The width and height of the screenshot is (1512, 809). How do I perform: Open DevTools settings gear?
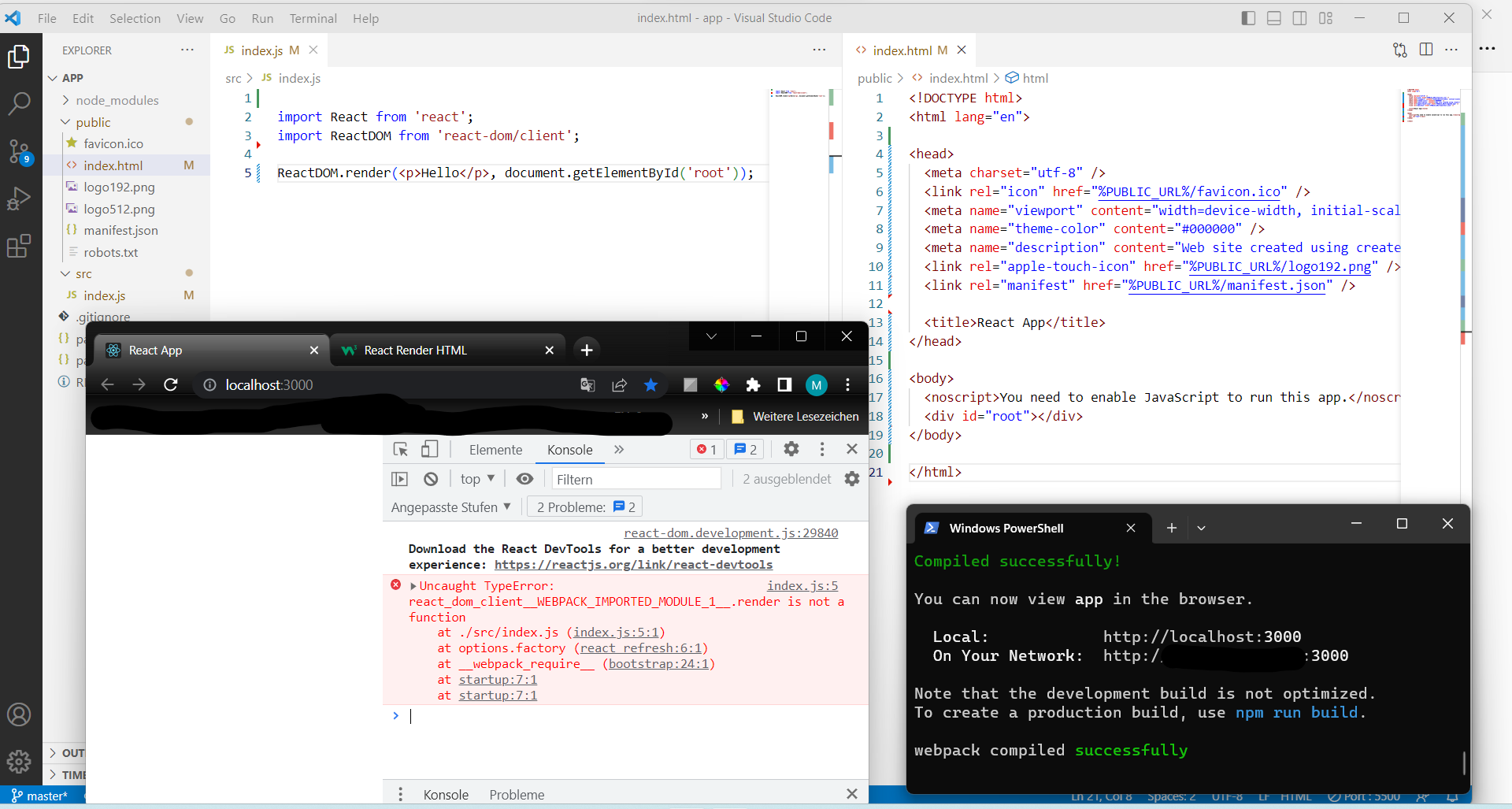click(791, 449)
